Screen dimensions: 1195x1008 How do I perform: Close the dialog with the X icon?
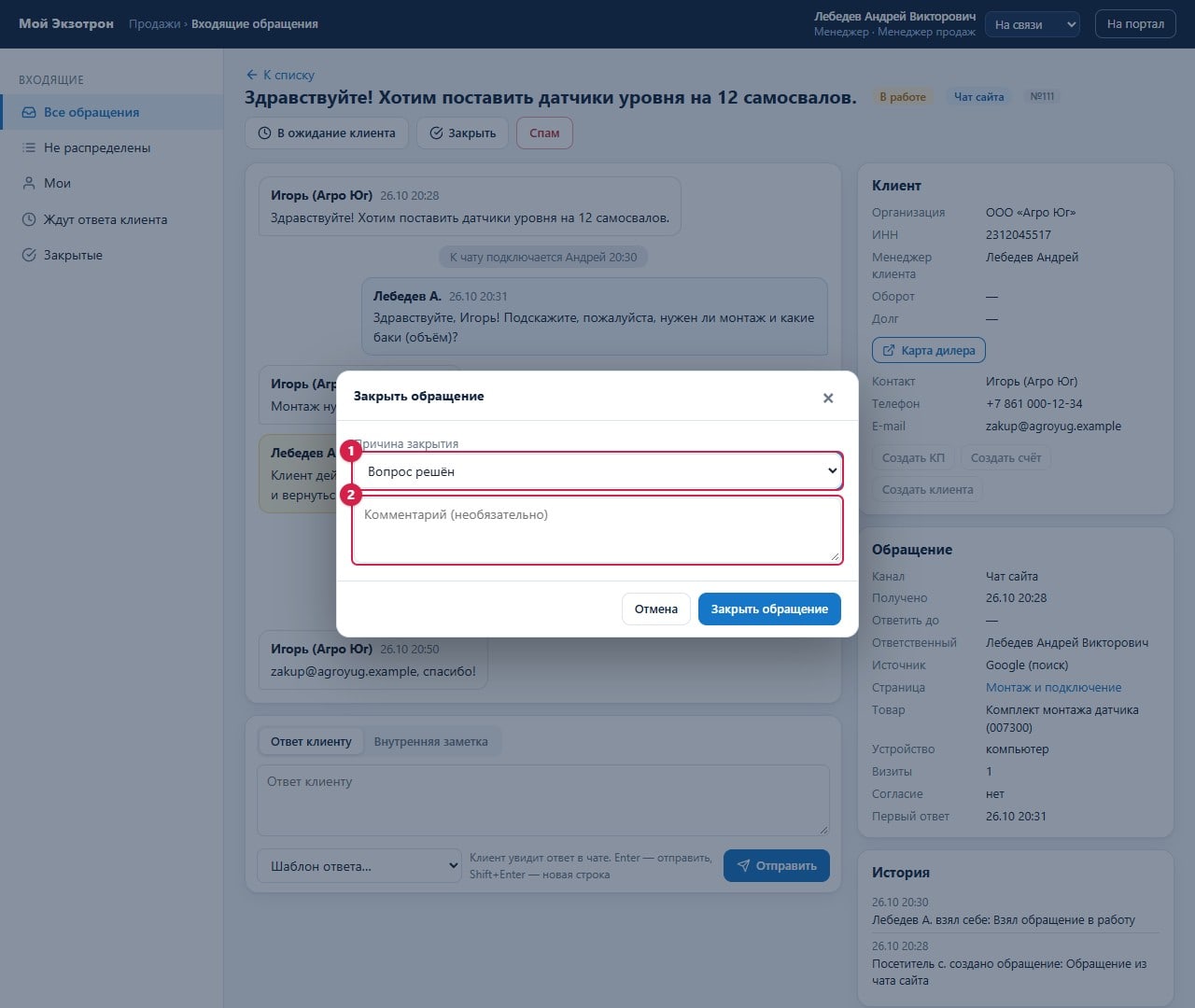tap(828, 398)
